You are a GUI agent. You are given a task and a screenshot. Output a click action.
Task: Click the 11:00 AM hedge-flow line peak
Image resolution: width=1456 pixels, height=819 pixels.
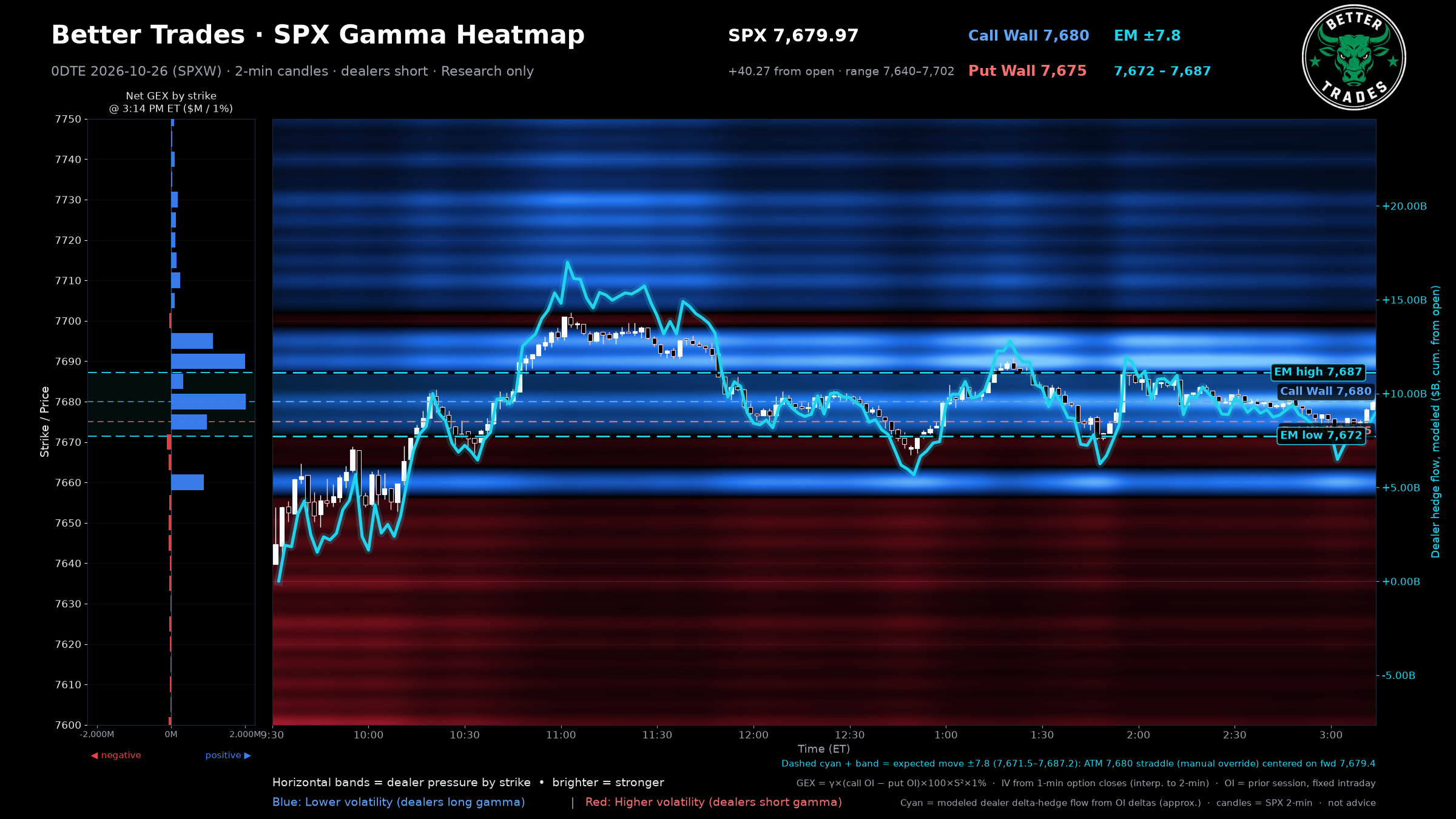(567, 262)
